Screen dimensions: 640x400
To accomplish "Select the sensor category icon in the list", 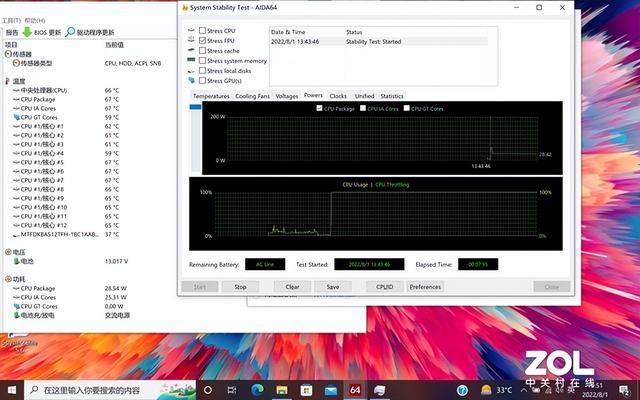I will (8, 54).
